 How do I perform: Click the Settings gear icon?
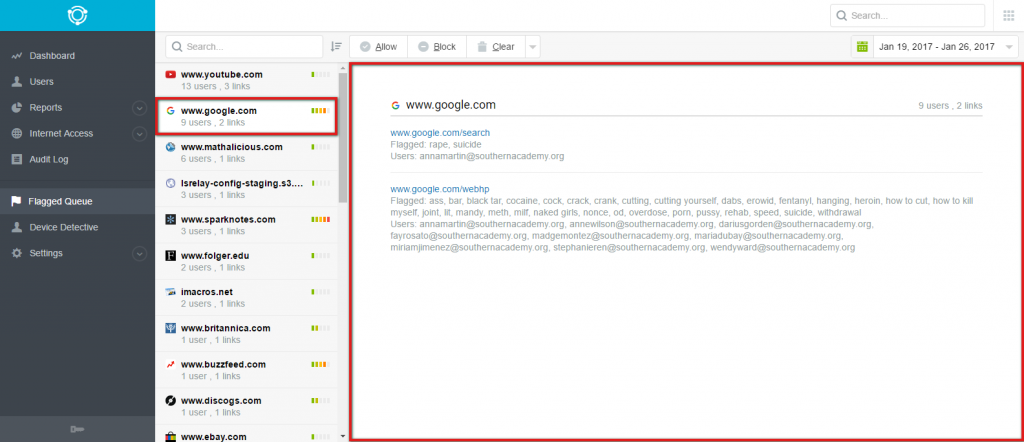[x=17, y=253]
